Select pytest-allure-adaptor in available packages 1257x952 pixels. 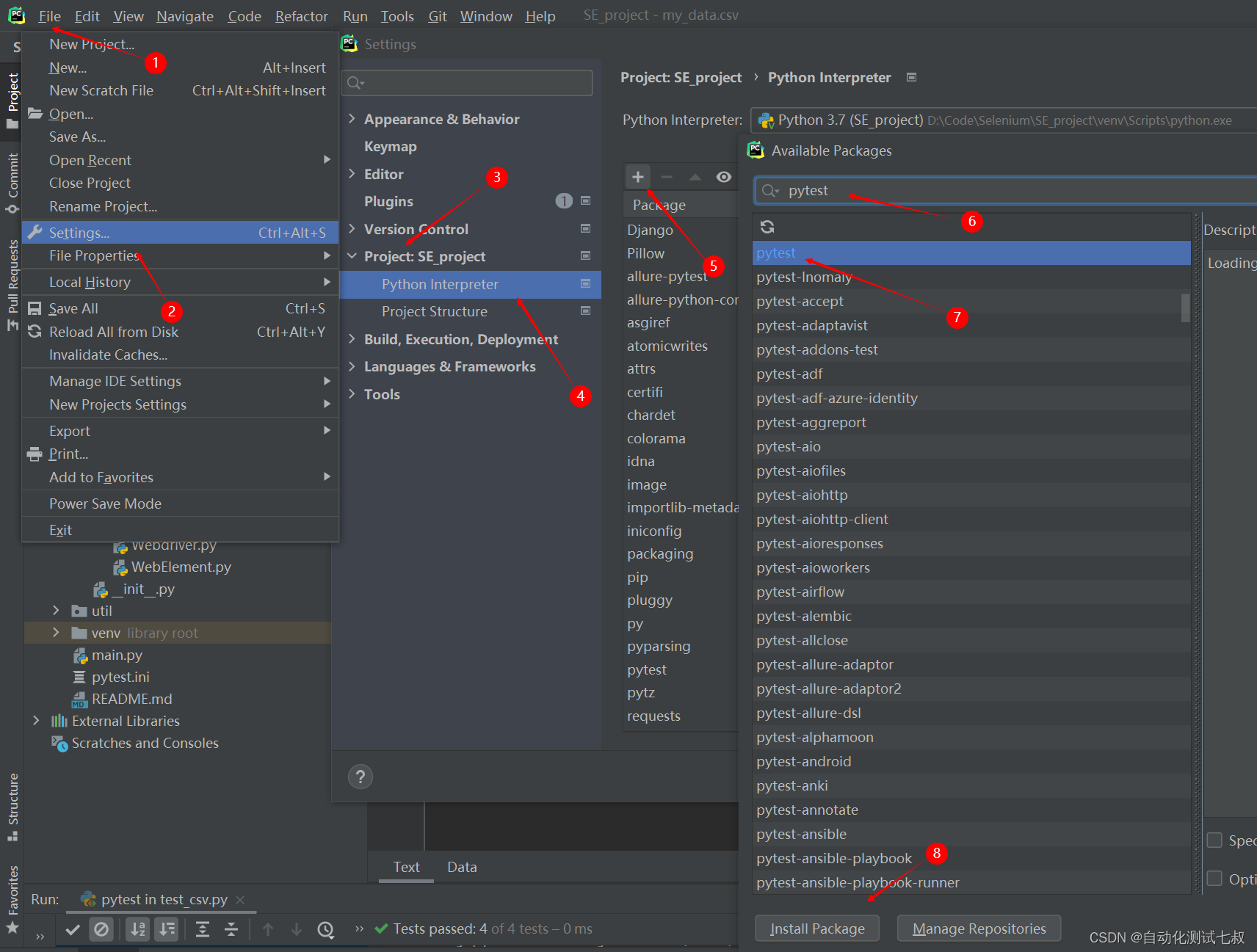tap(971, 664)
